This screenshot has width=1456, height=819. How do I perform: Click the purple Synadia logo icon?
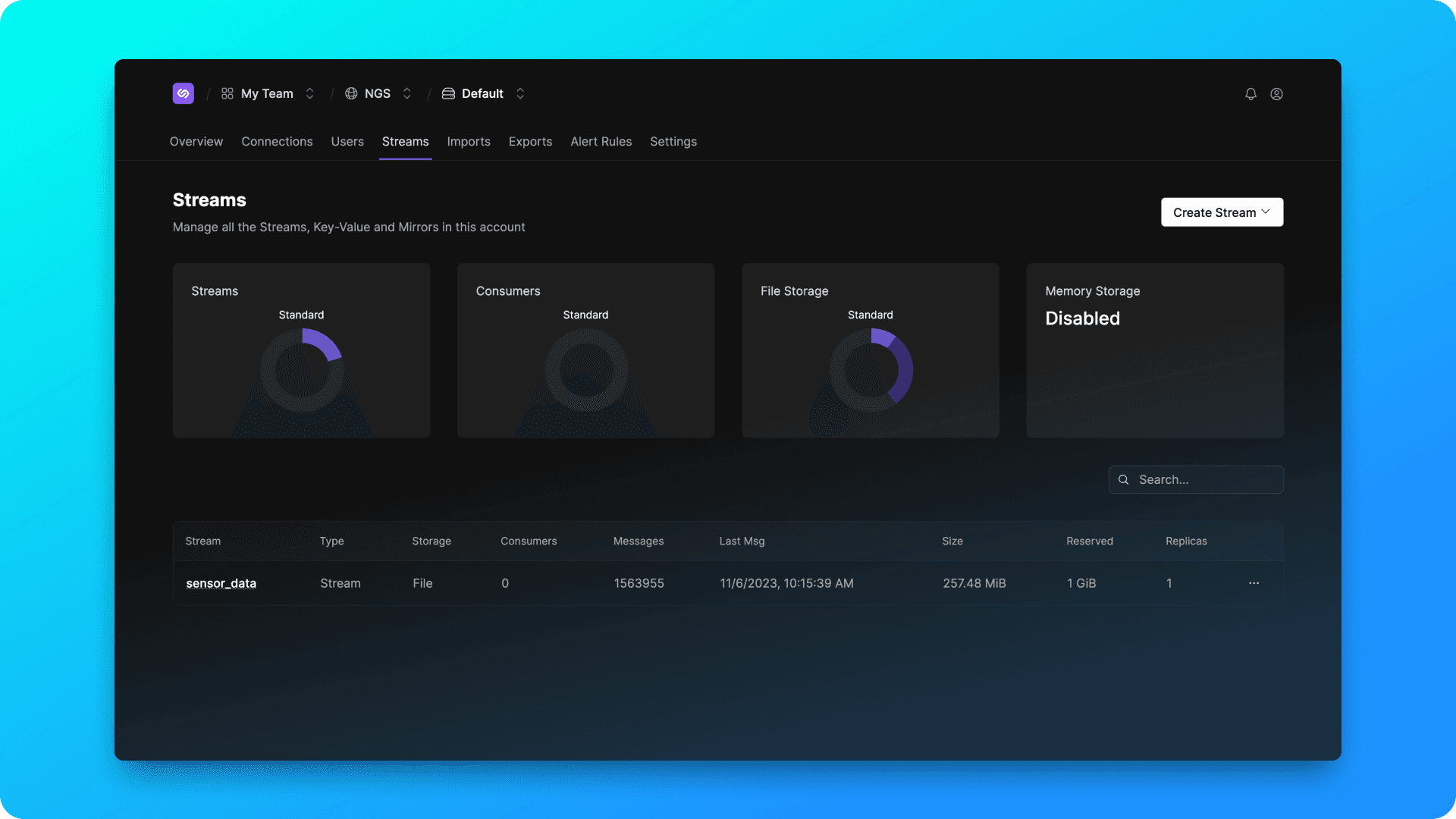tap(183, 93)
